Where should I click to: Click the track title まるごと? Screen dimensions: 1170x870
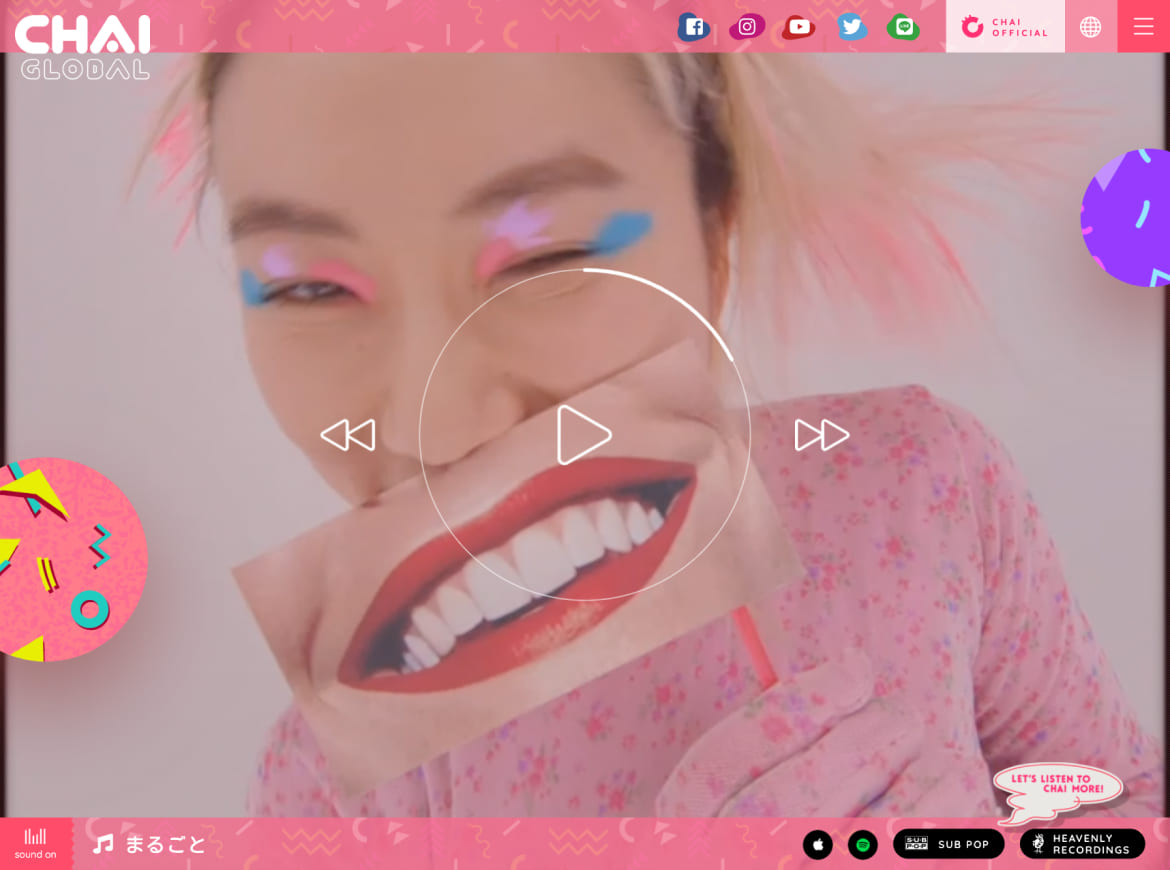pos(165,844)
